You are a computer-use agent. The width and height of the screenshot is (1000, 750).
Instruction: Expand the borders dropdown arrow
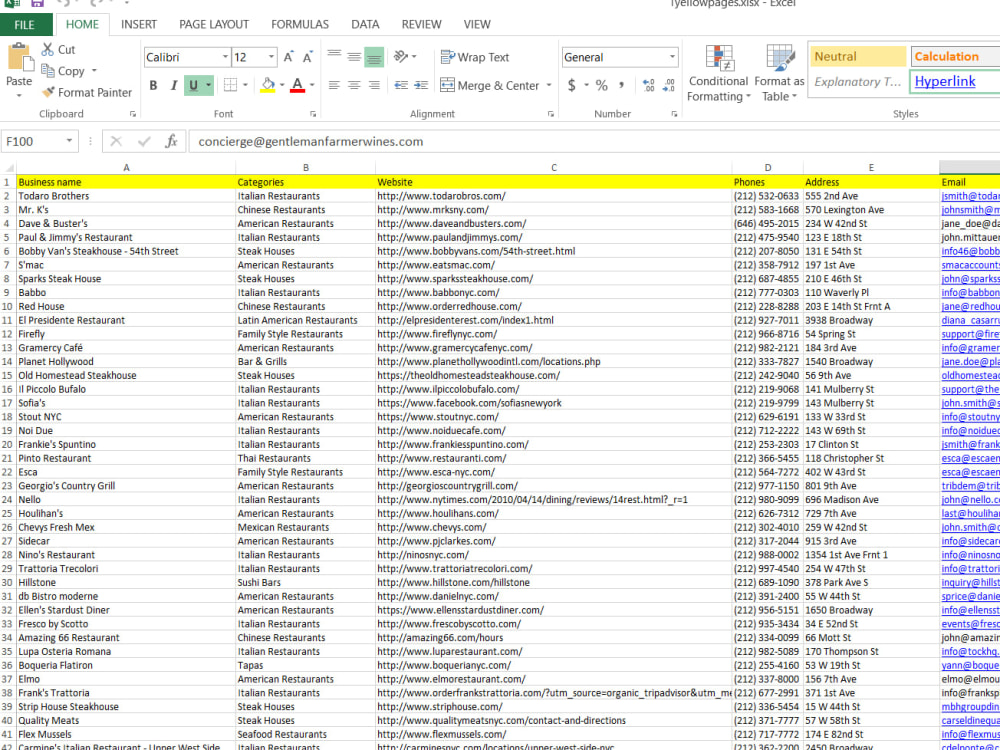(246, 85)
